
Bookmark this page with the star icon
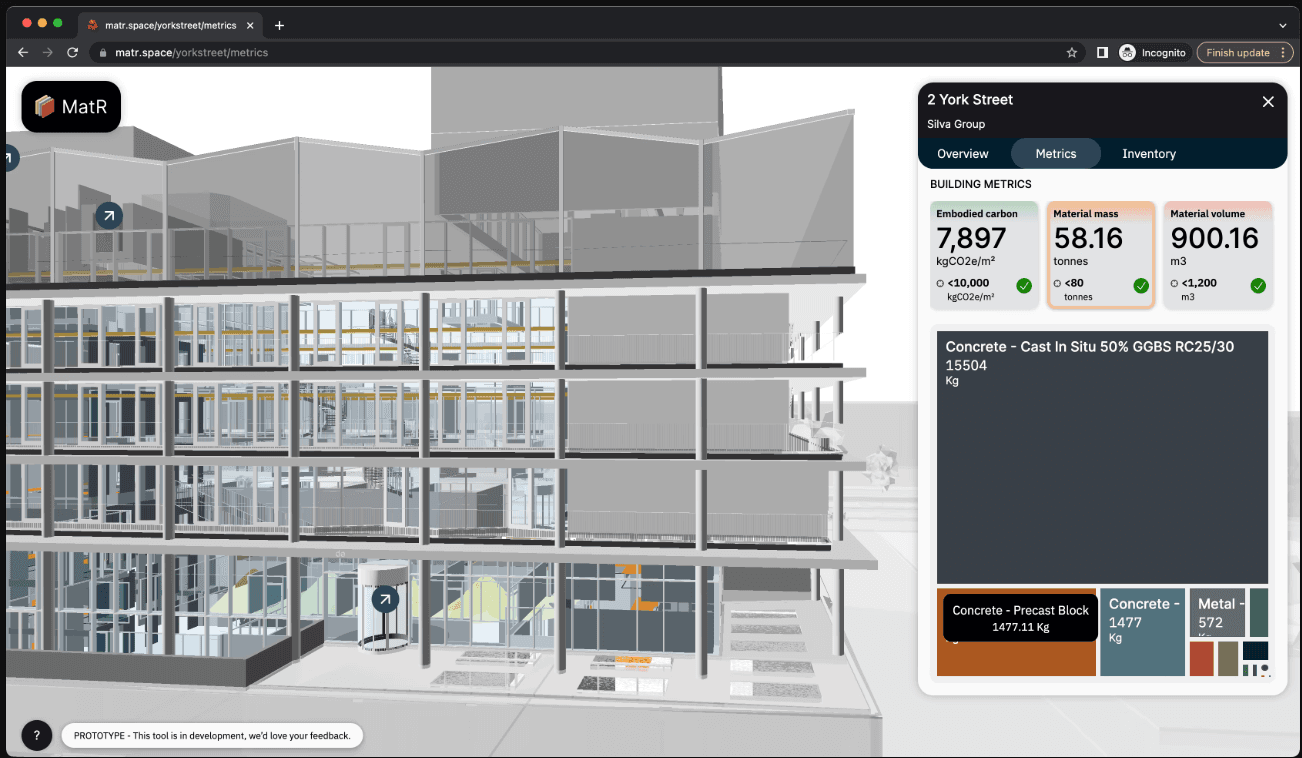1072,52
